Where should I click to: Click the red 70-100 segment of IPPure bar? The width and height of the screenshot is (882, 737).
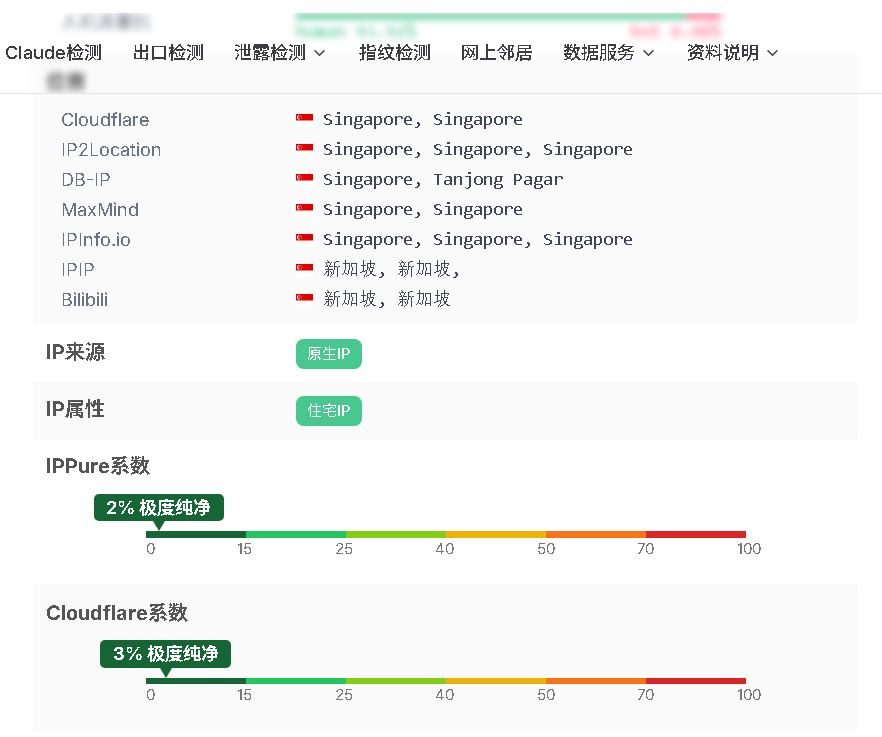[x=696, y=534]
